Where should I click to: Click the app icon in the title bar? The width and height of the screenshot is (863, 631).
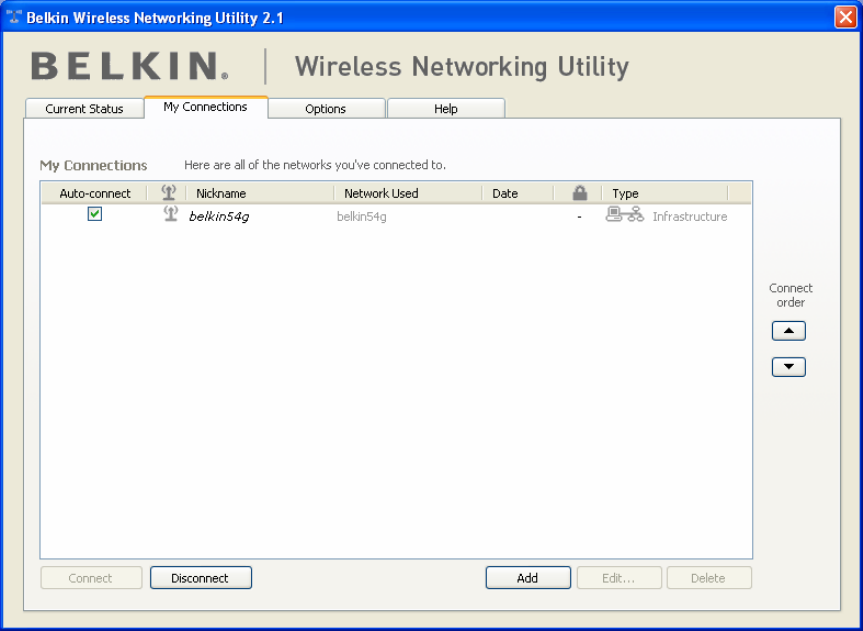13,17
